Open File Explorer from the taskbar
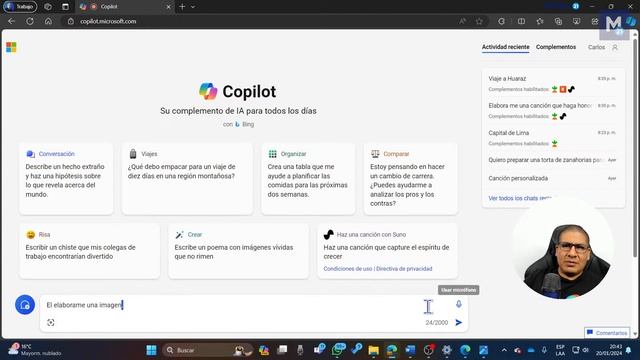 click(373, 350)
